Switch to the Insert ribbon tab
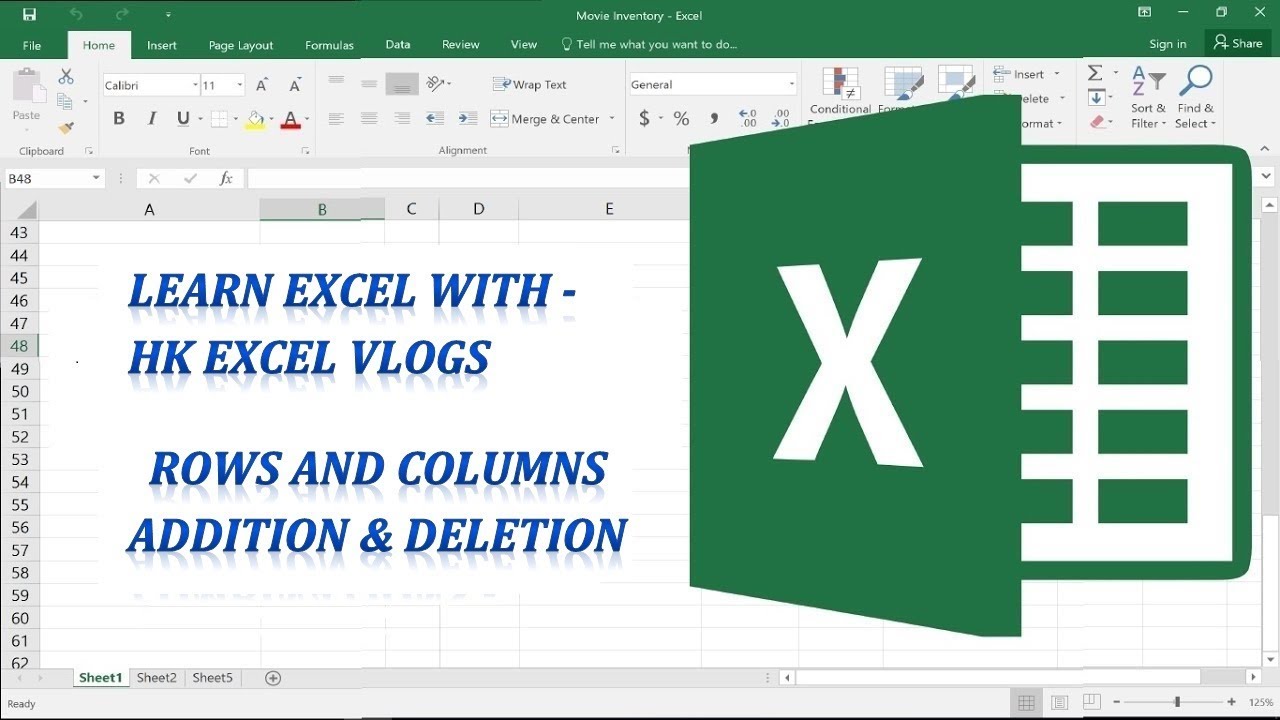The width and height of the screenshot is (1280, 720). coord(162,45)
